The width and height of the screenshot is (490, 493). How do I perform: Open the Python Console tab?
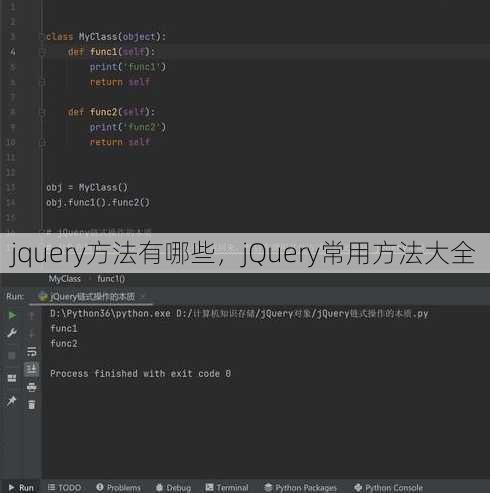[x=388, y=487]
